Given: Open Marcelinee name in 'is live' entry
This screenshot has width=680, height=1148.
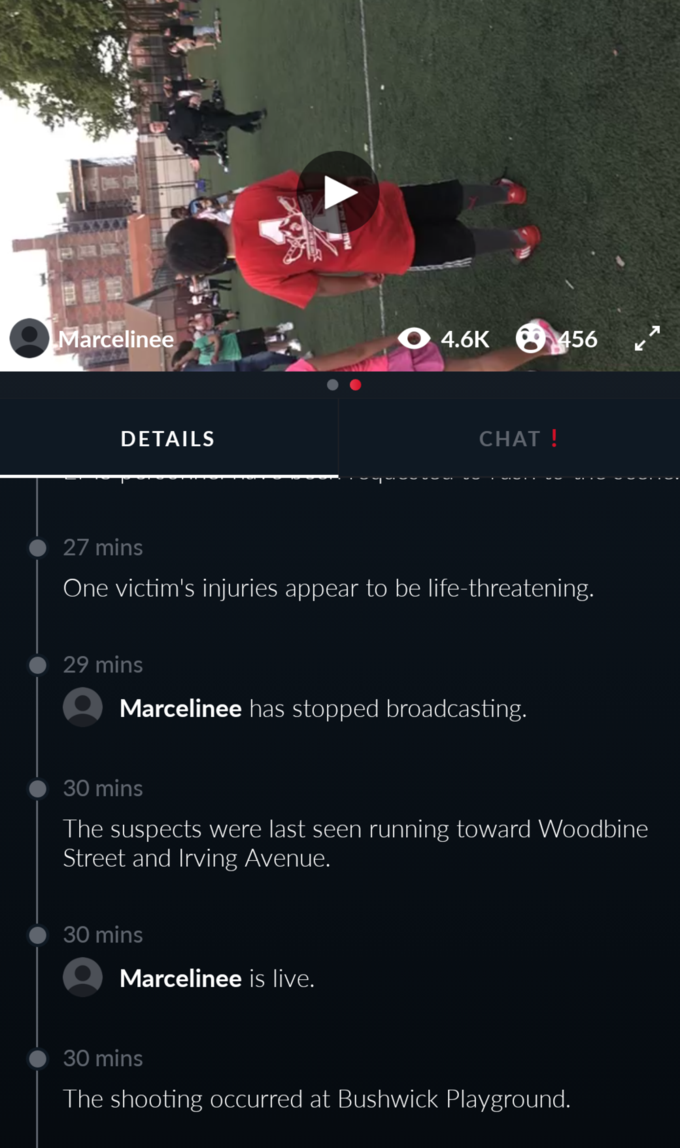Looking at the screenshot, I should (x=181, y=978).
